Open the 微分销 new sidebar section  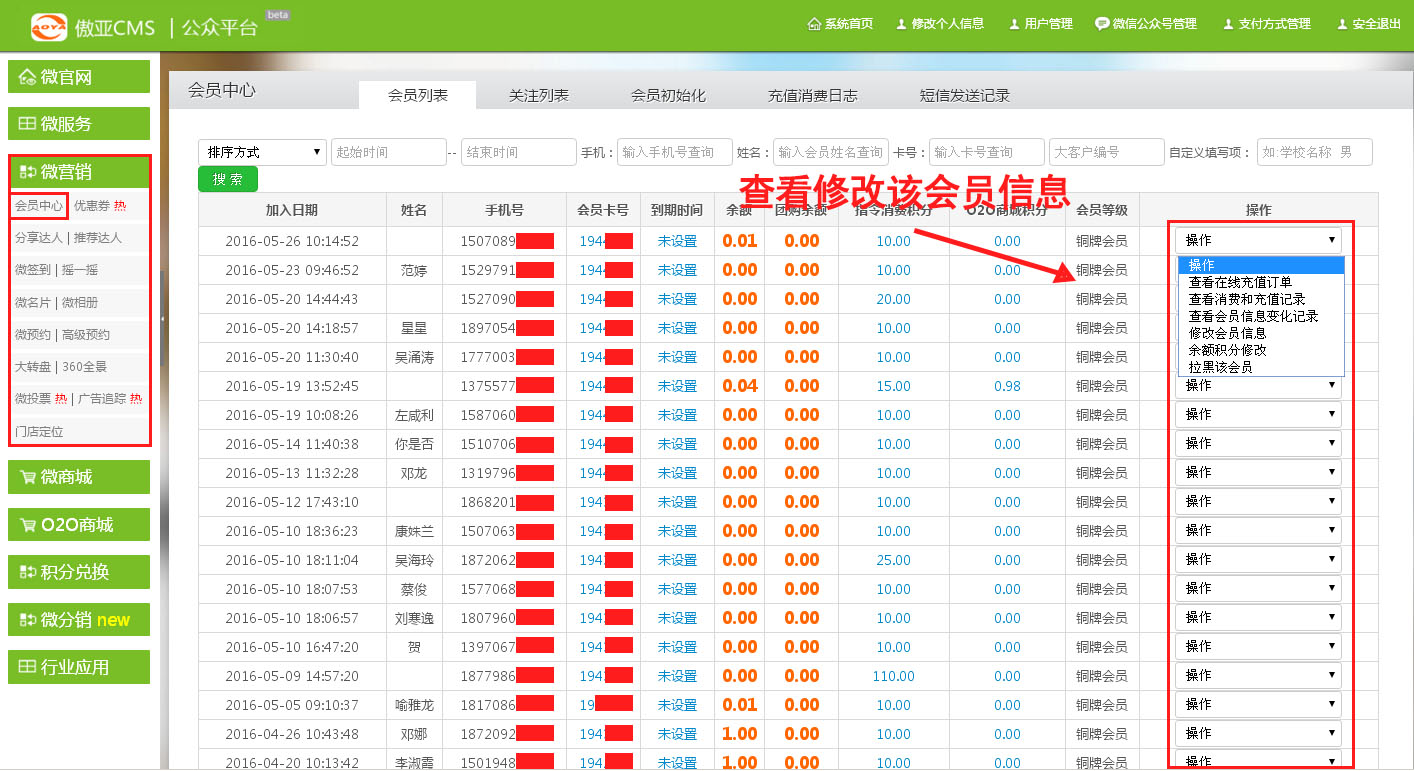(79, 620)
